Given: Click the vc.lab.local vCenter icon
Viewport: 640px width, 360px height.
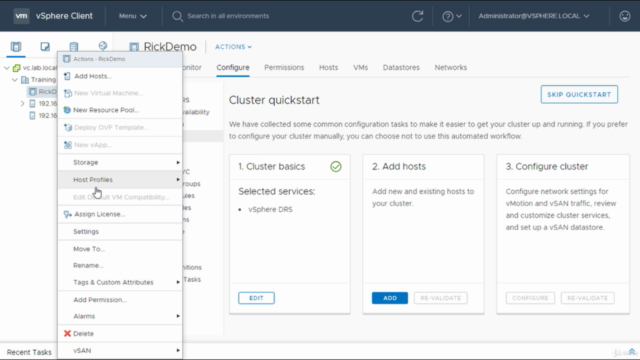Looking at the screenshot, I should (x=17, y=68).
